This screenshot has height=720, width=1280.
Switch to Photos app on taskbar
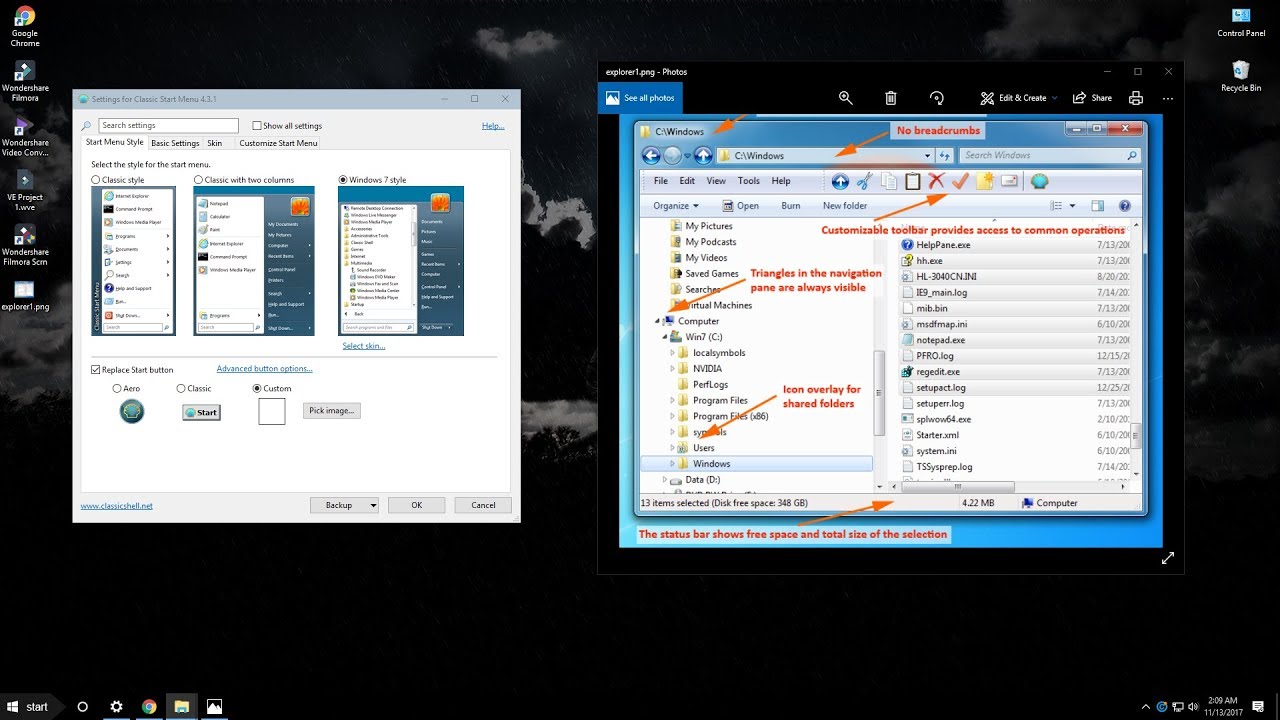tap(214, 706)
